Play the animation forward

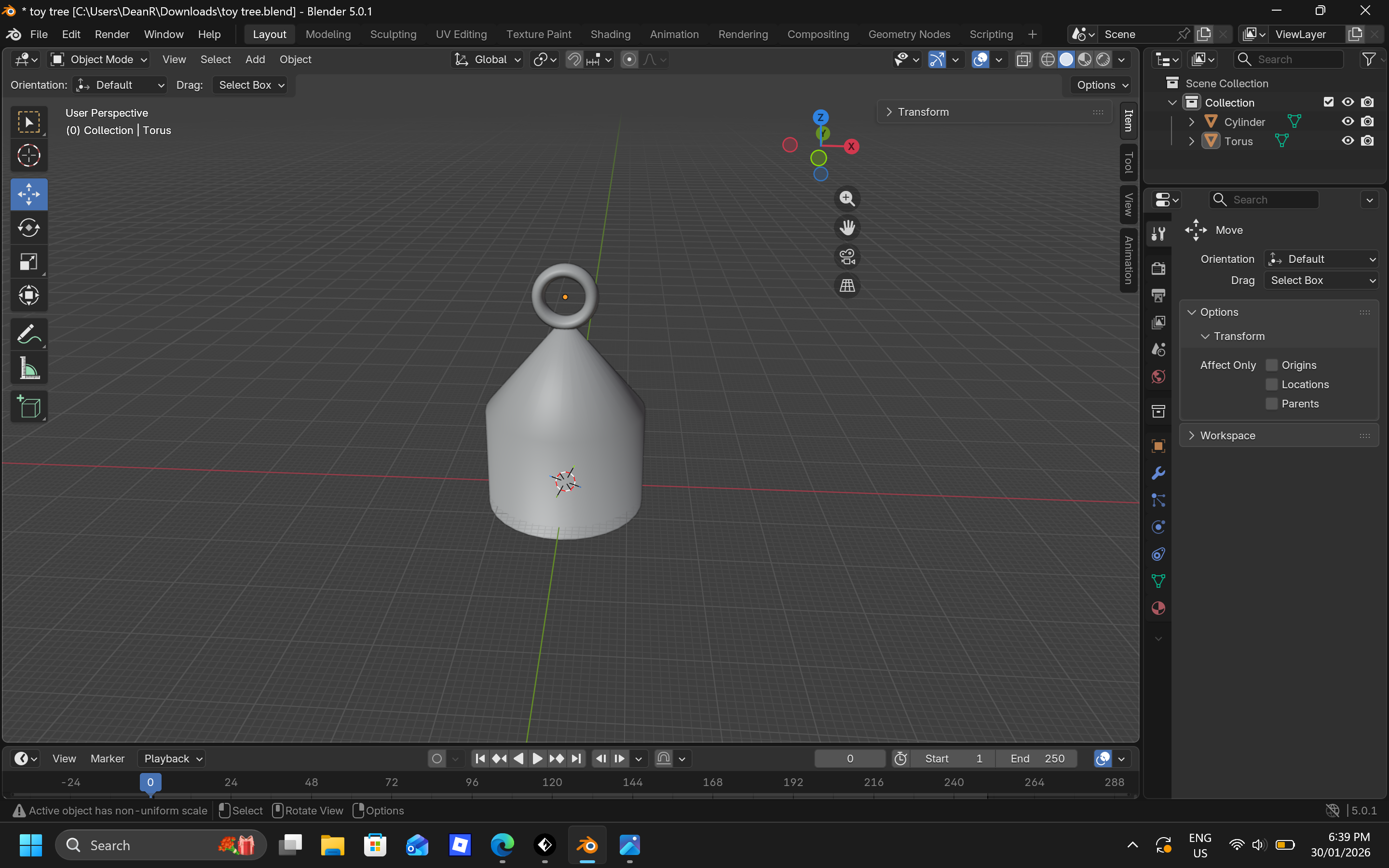[537, 759]
